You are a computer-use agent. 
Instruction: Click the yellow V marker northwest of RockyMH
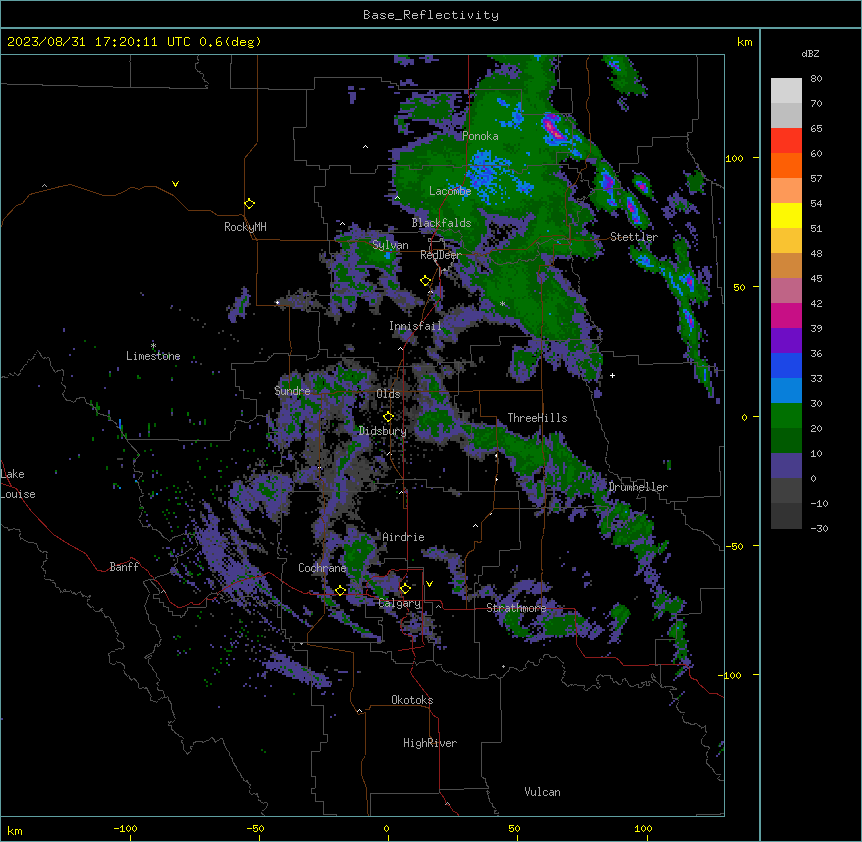(x=175, y=184)
